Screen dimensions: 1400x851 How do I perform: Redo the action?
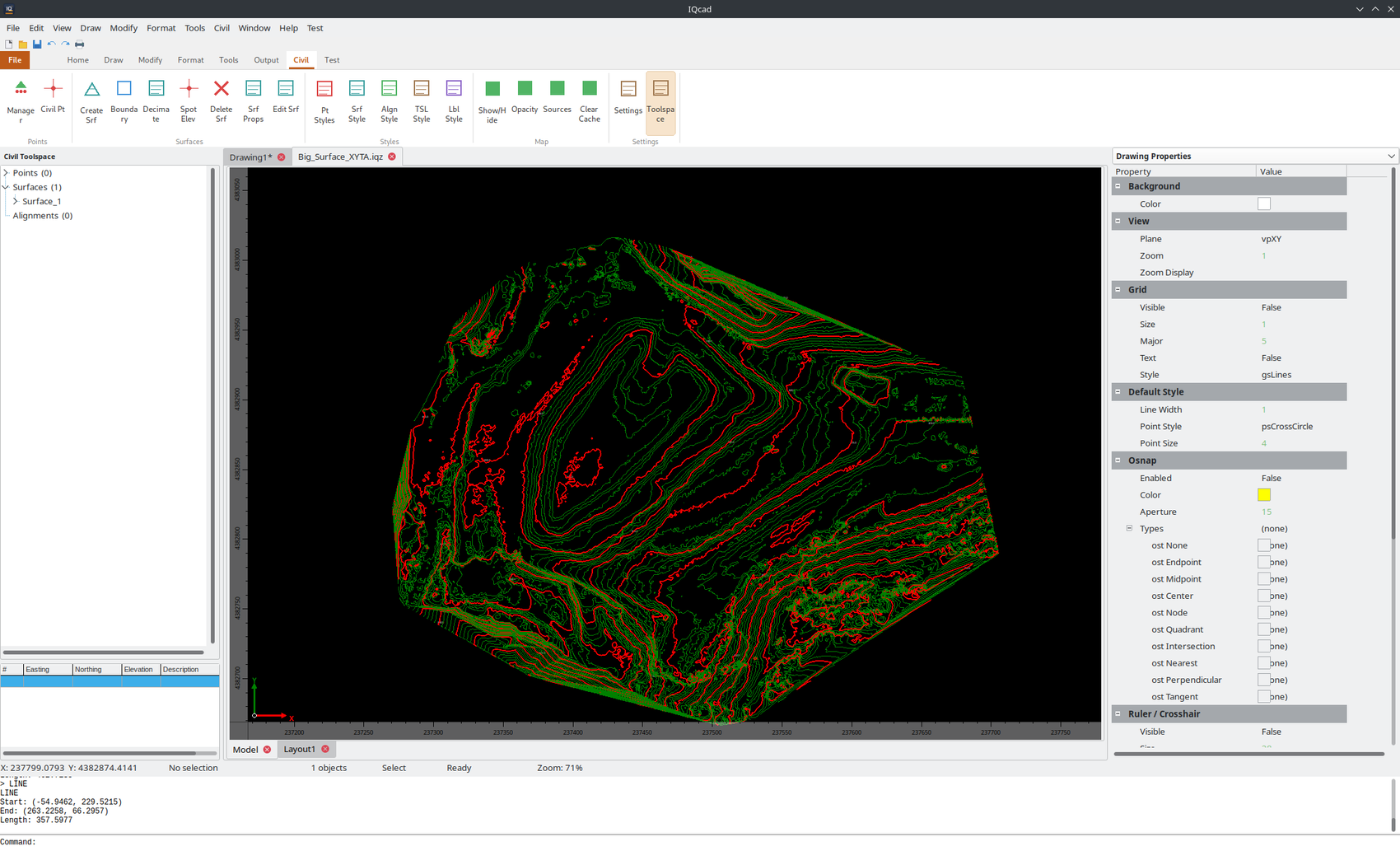pyautogui.click(x=65, y=44)
